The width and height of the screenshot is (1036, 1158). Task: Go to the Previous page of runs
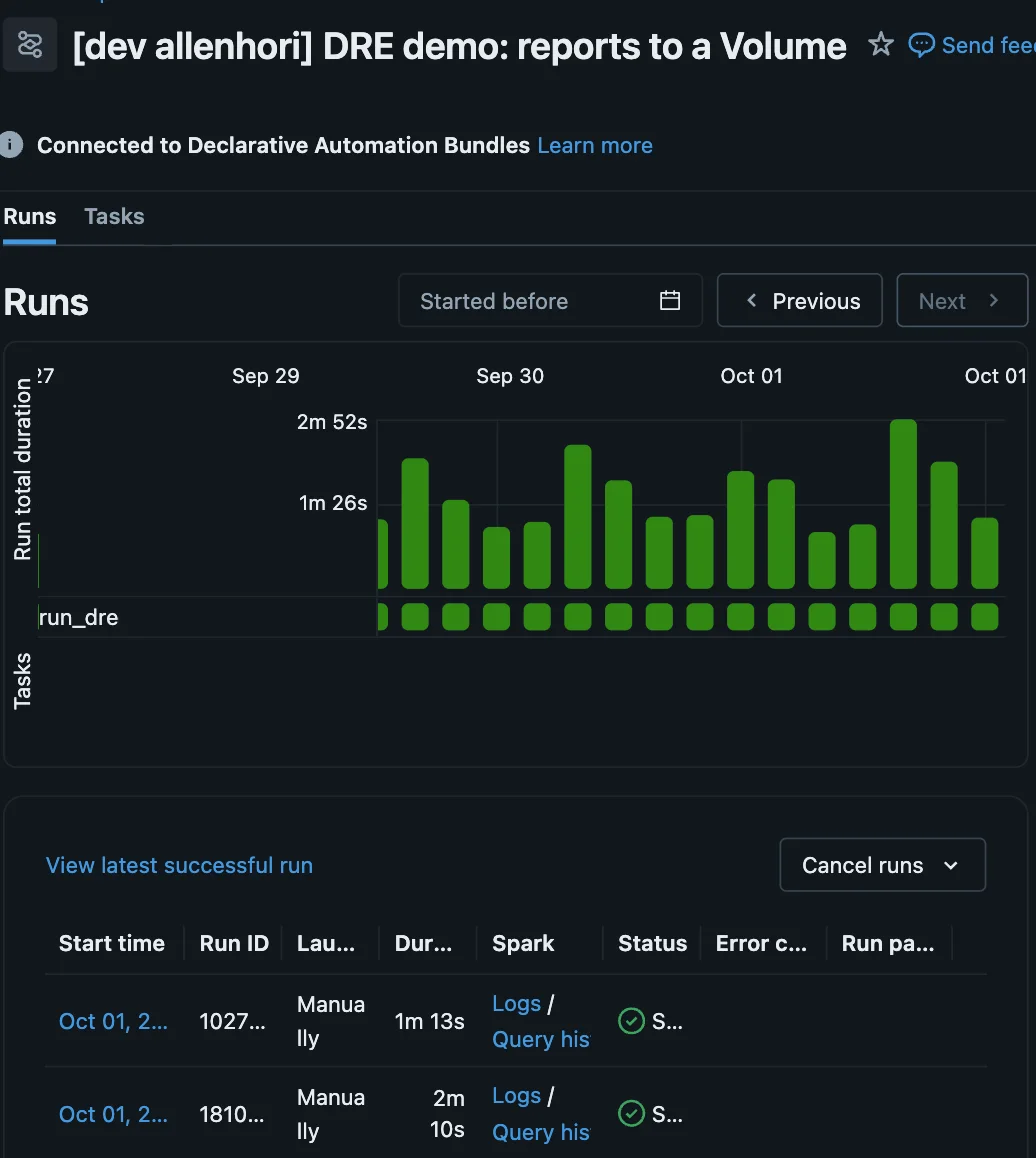pos(800,301)
